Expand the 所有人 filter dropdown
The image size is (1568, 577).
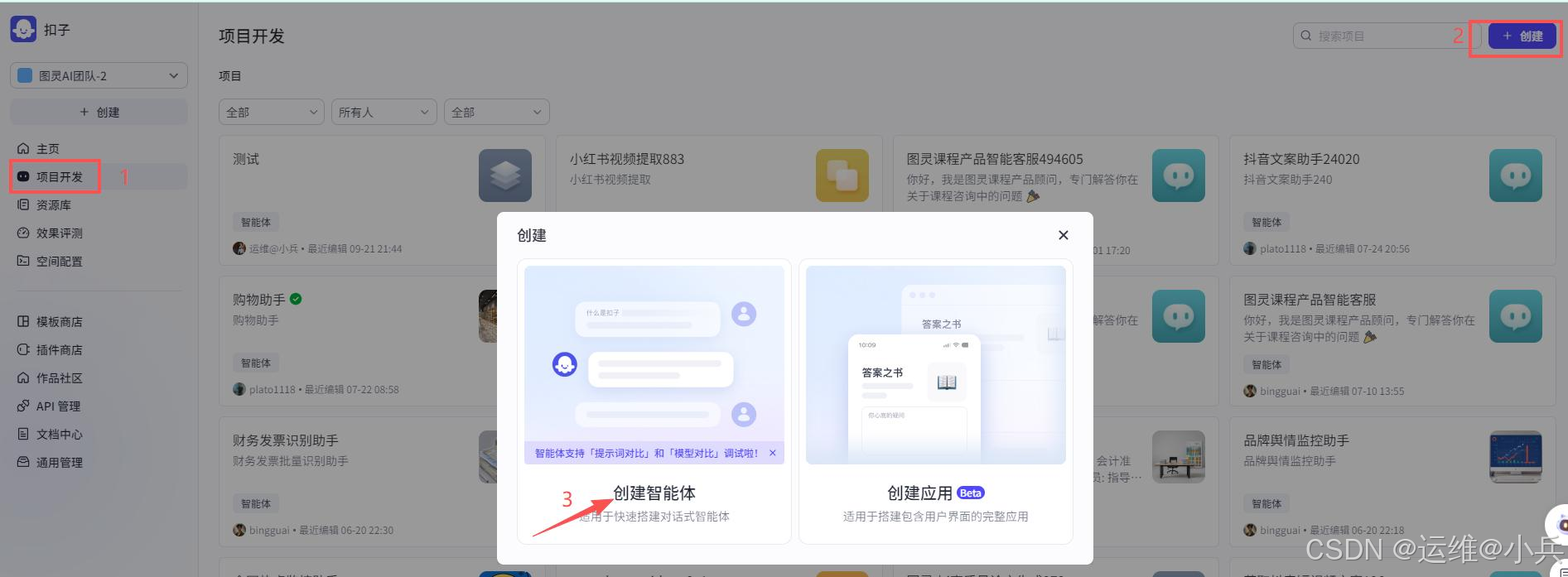[x=384, y=112]
